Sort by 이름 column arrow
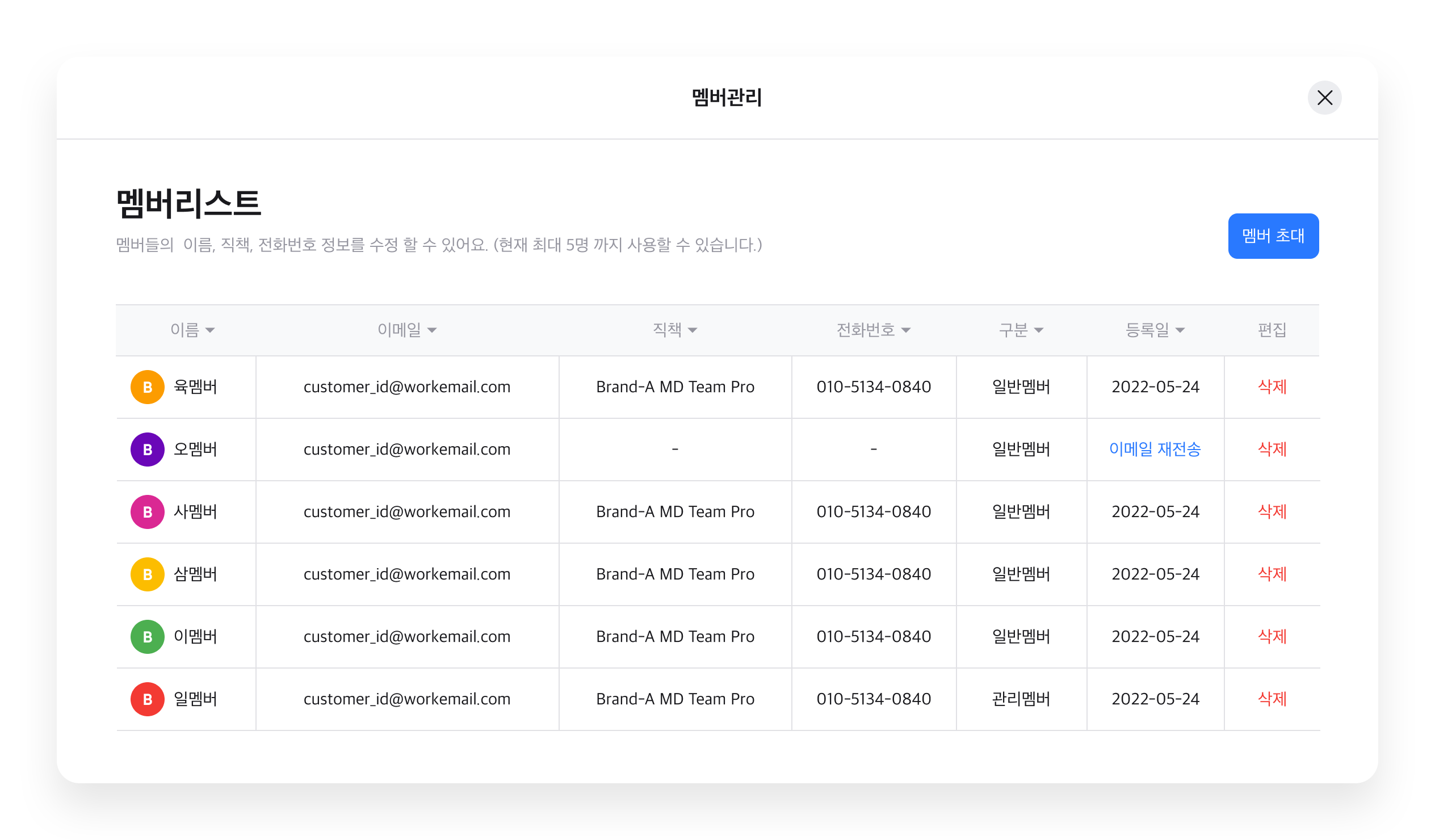 pos(210,330)
